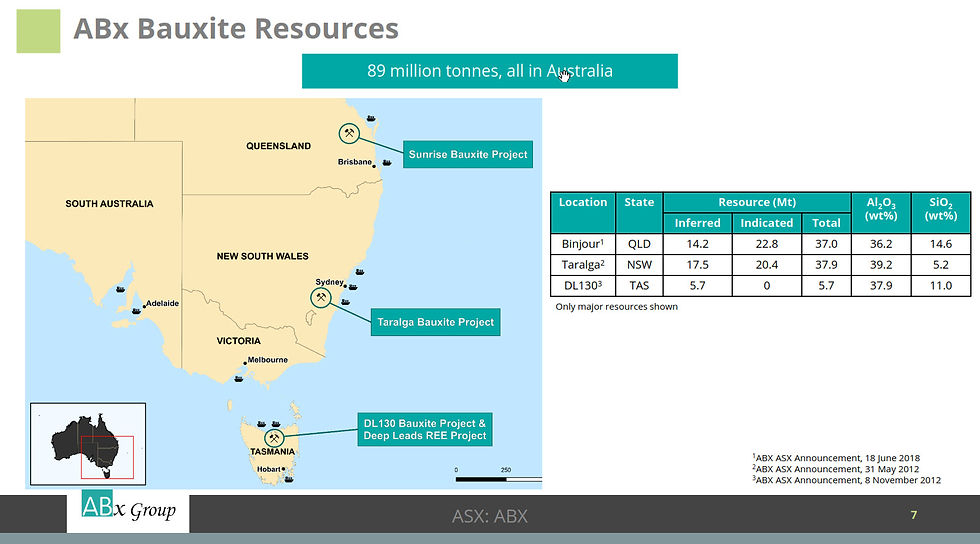Click the Sydney city label
The height and width of the screenshot is (544, 980).
point(329,282)
